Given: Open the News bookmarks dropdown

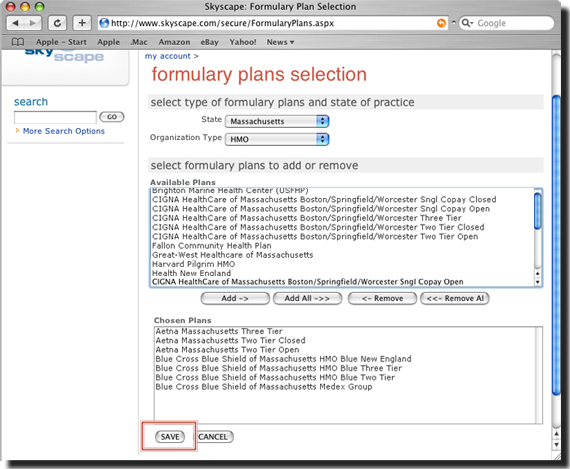Looking at the screenshot, I should pyautogui.click(x=280, y=42).
